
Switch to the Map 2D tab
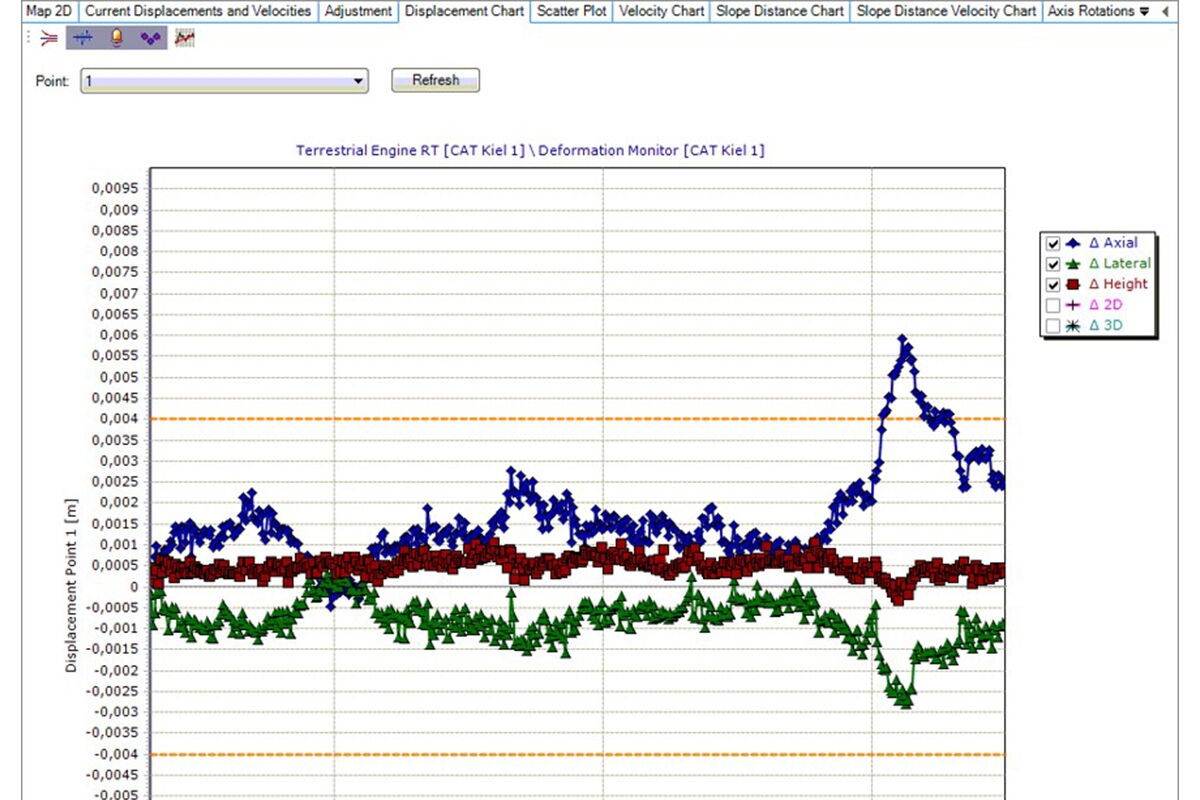tap(50, 11)
